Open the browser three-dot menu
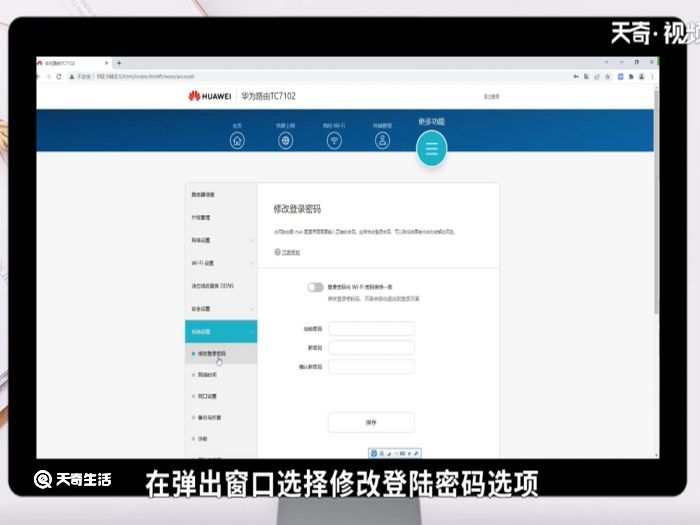The width and height of the screenshot is (700, 525). coord(652,77)
